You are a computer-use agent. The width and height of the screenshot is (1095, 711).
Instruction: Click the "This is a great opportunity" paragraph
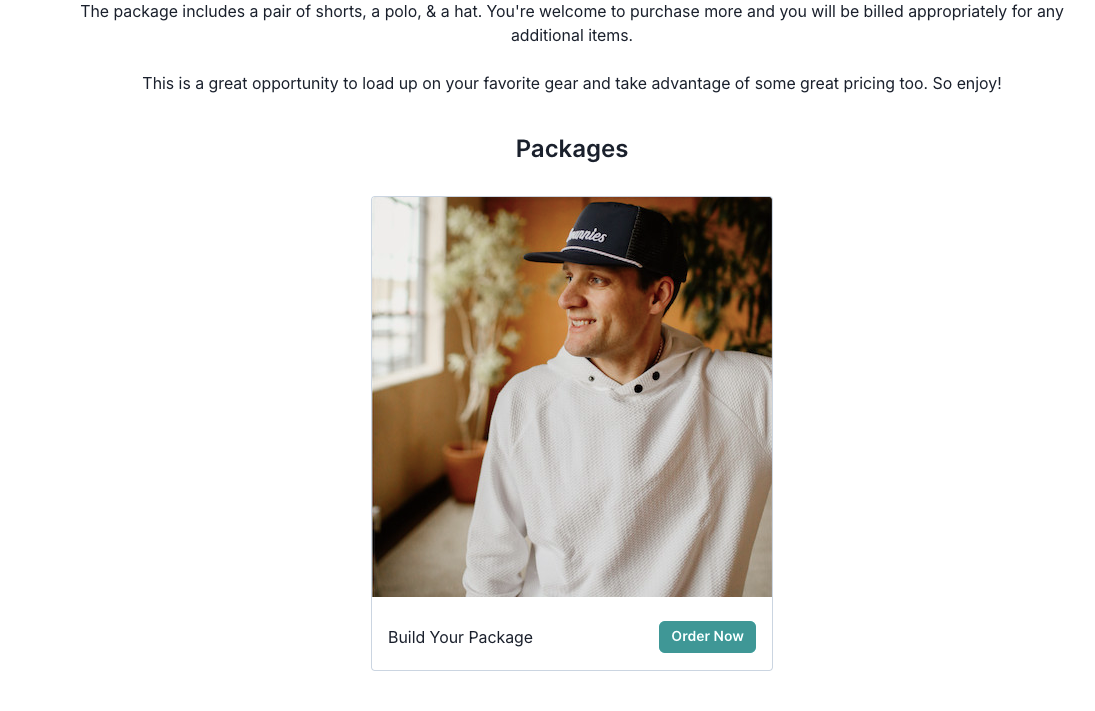571,84
